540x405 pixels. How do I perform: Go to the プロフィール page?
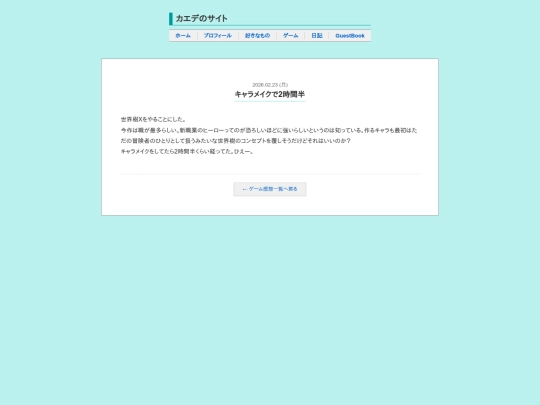click(218, 36)
